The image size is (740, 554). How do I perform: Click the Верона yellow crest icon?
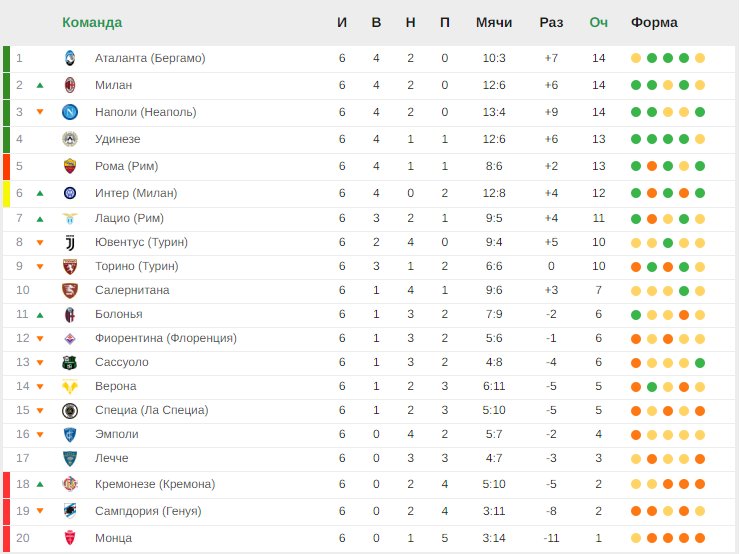[x=70, y=386]
